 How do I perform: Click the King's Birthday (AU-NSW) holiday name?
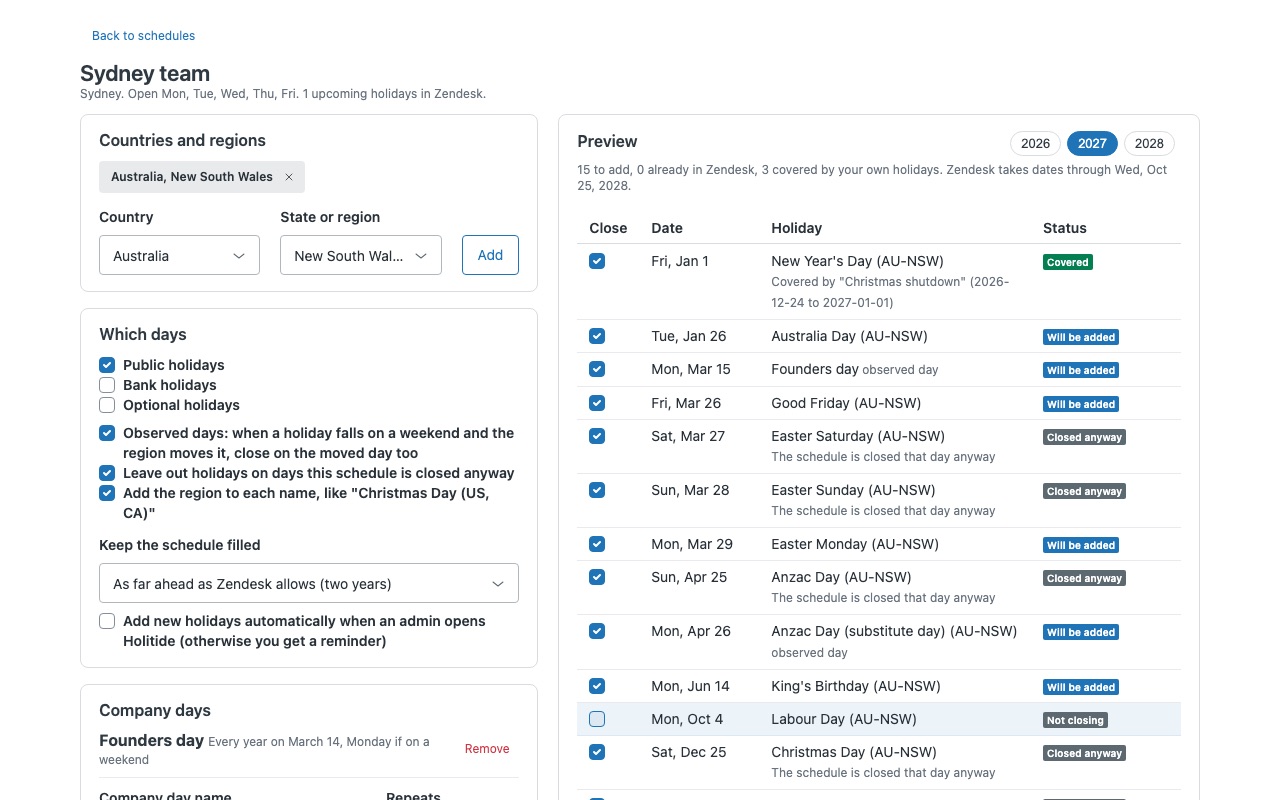856,686
